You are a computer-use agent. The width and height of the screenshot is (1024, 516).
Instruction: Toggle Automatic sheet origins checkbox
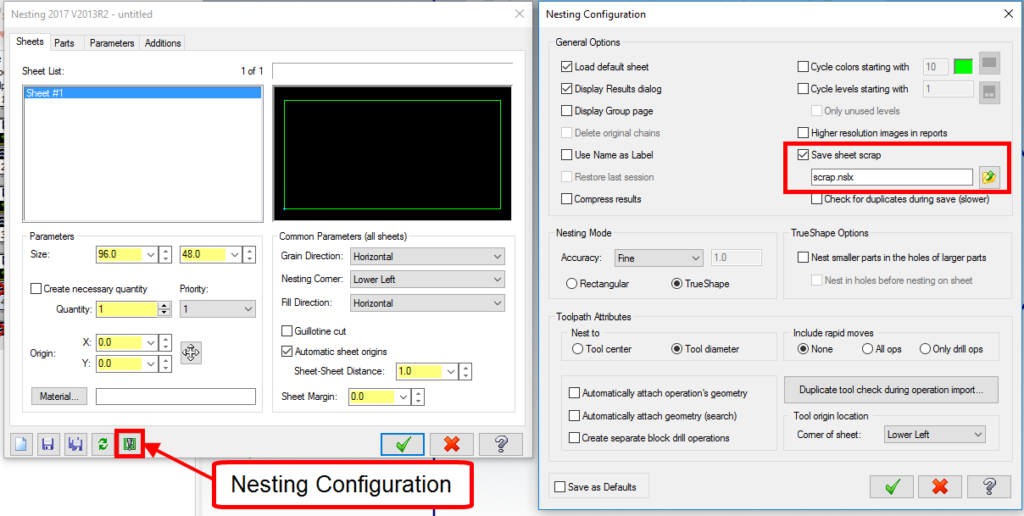coord(287,351)
